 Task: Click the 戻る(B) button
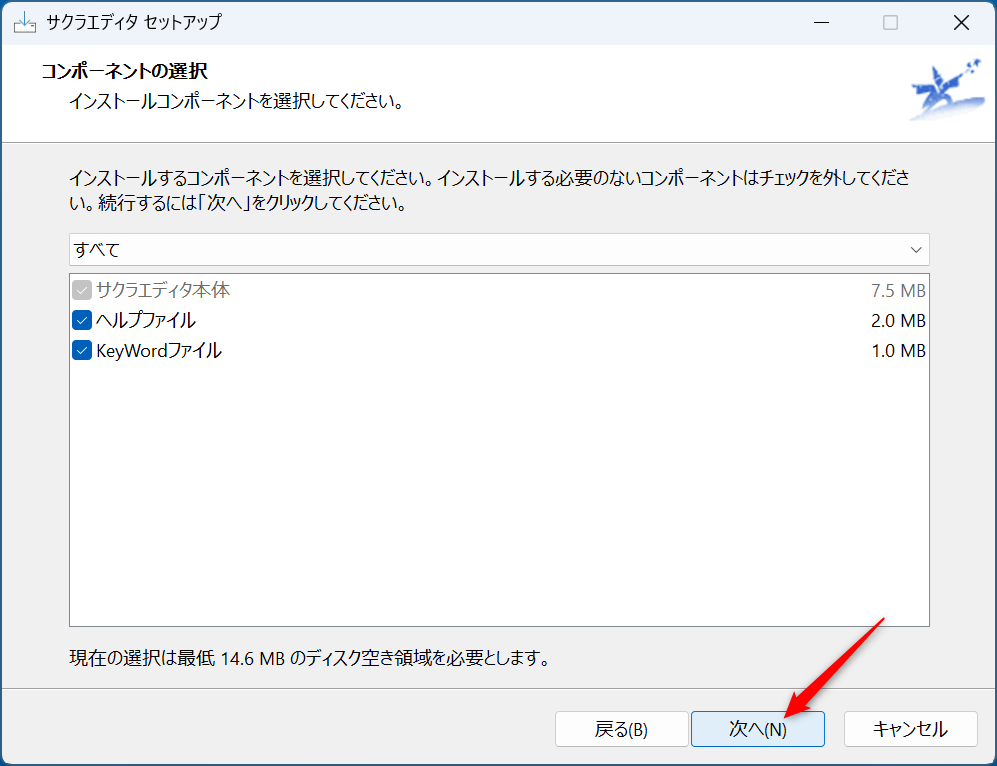tap(621, 728)
